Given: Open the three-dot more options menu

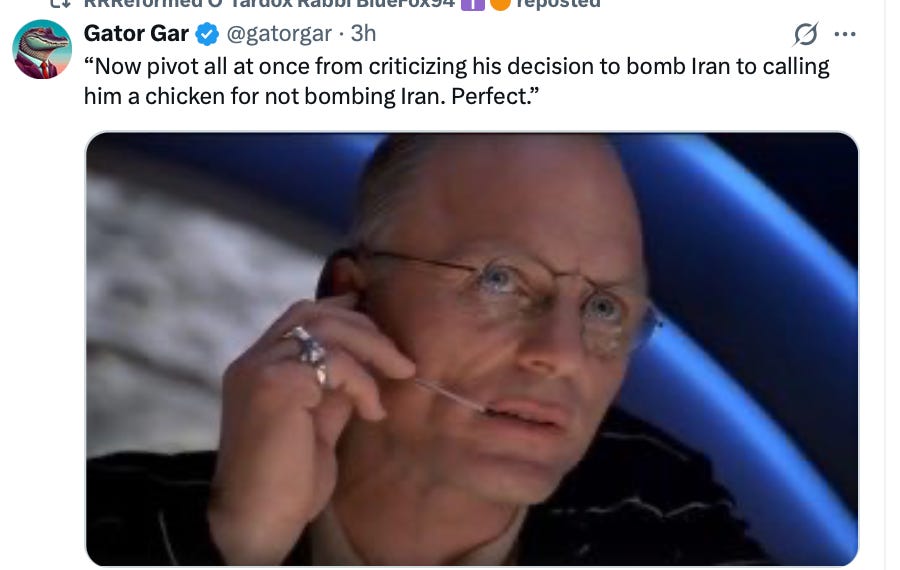Looking at the screenshot, I should tap(845, 34).
